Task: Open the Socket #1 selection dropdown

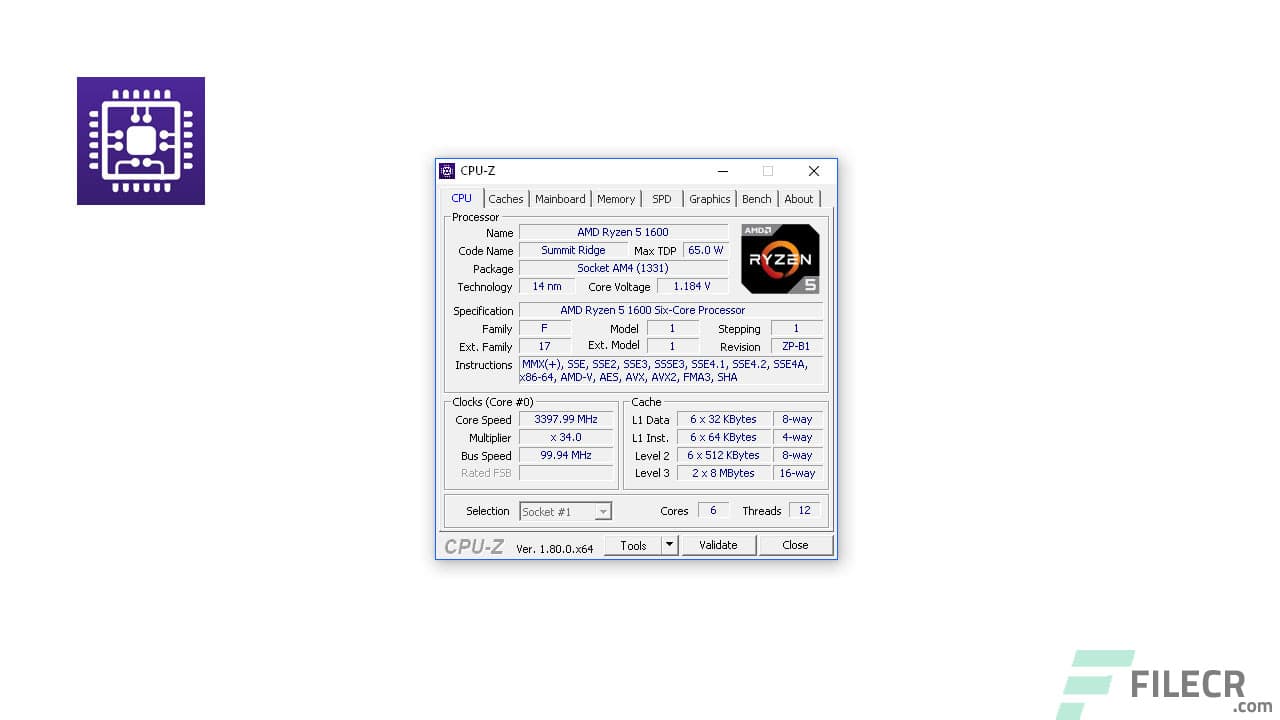Action: pyautogui.click(x=565, y=511)
